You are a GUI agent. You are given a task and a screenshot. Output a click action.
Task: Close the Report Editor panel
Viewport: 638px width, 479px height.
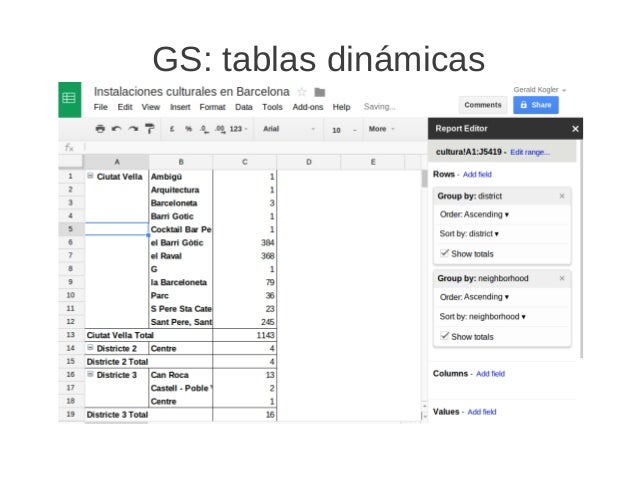point(575,129)
